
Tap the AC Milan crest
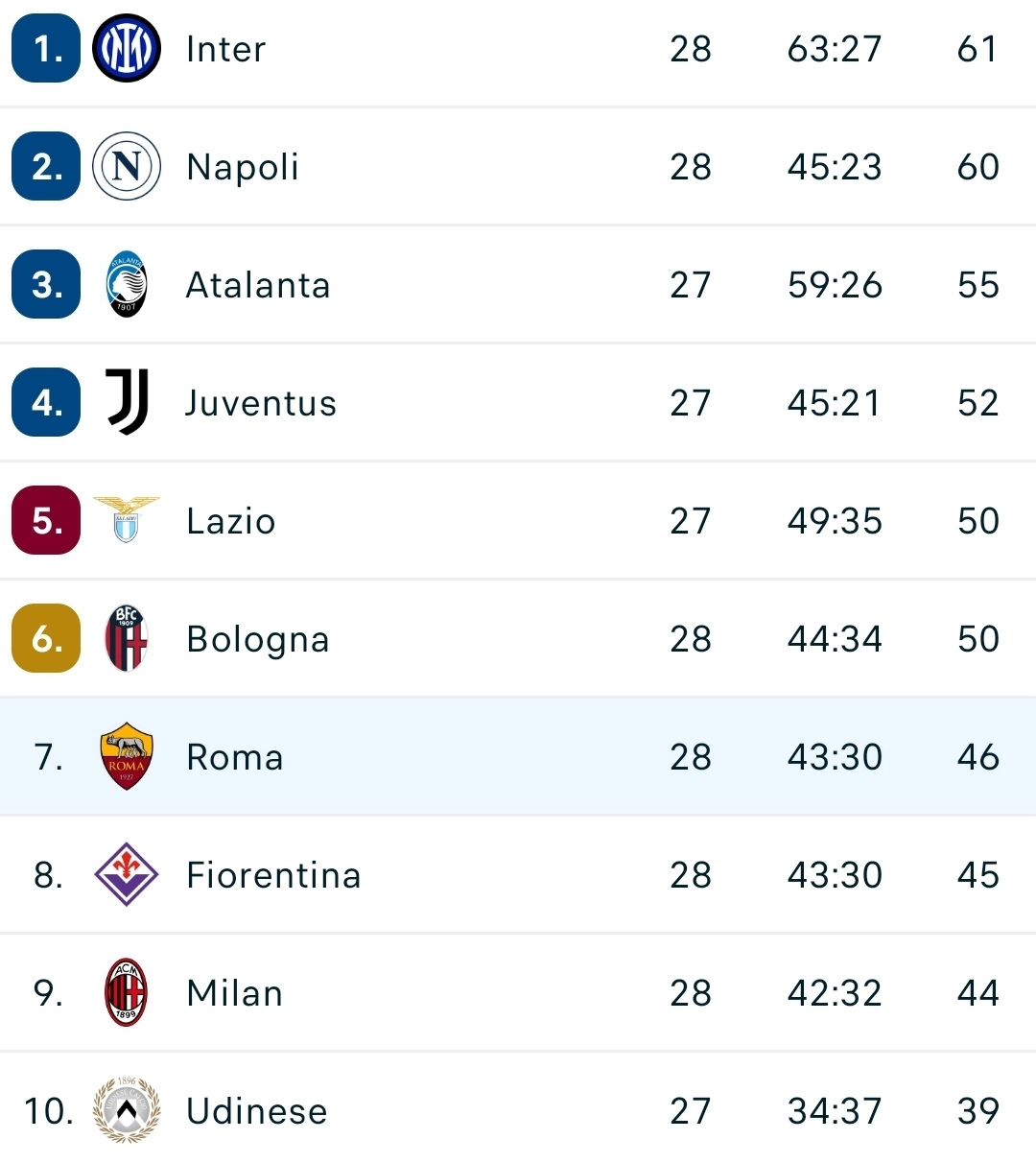[127, 992]
